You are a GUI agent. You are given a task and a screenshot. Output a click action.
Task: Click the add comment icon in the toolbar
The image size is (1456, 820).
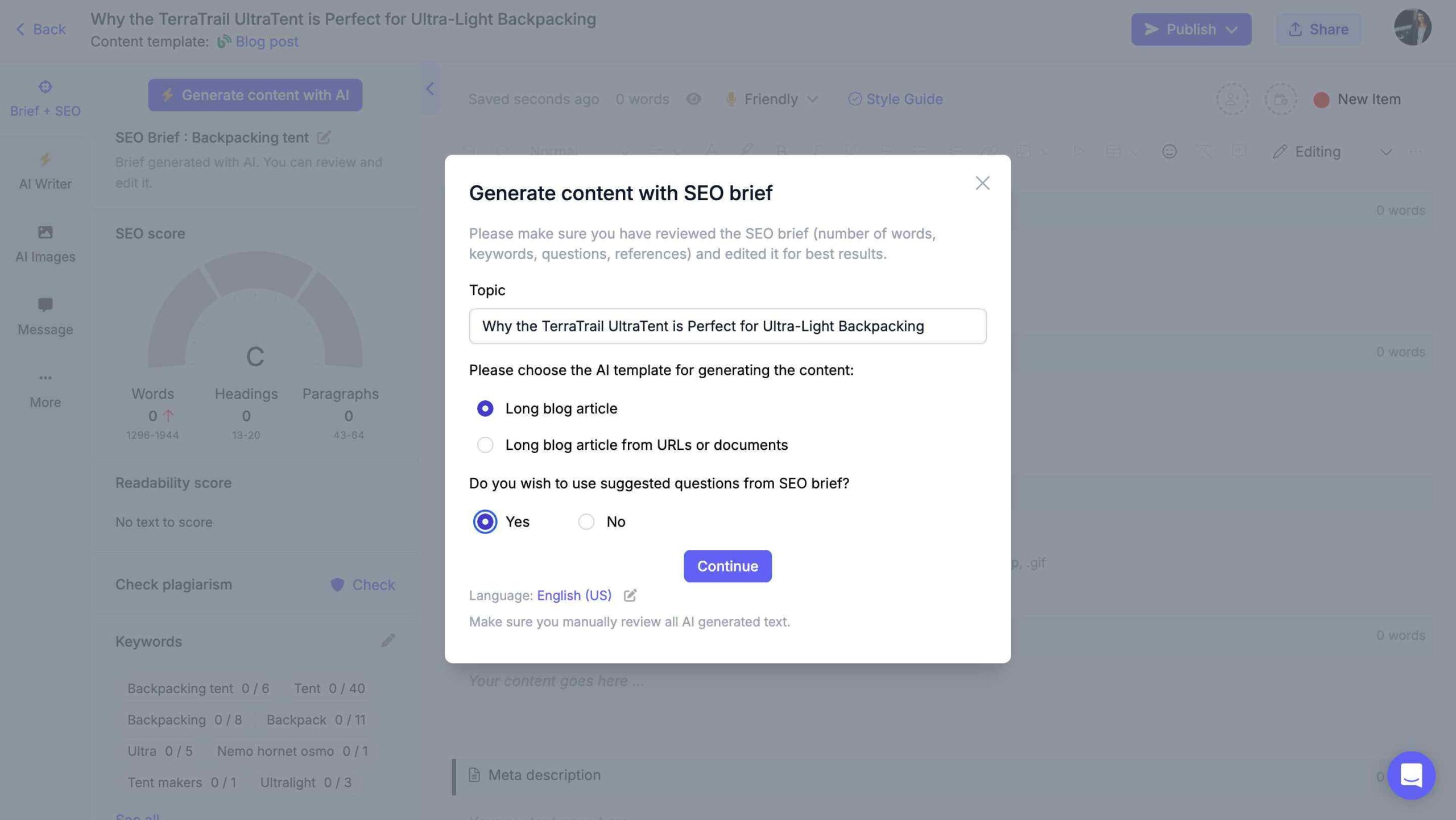tap(1238, 151)
